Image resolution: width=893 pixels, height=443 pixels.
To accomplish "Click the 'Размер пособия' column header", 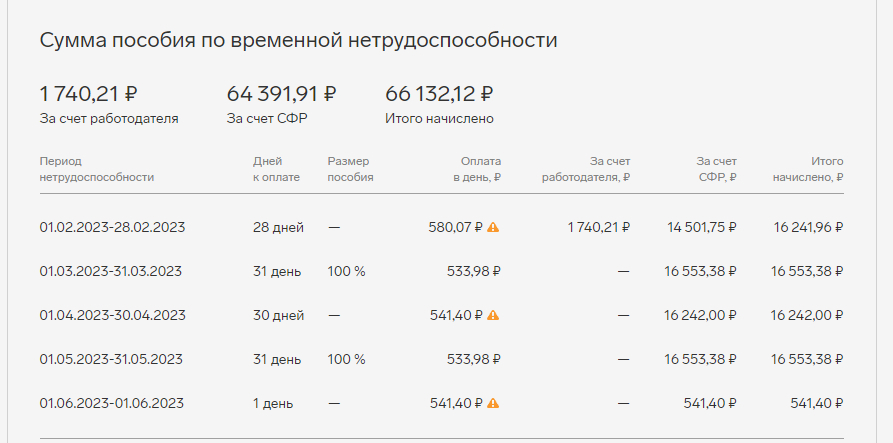I will (350, 169).
